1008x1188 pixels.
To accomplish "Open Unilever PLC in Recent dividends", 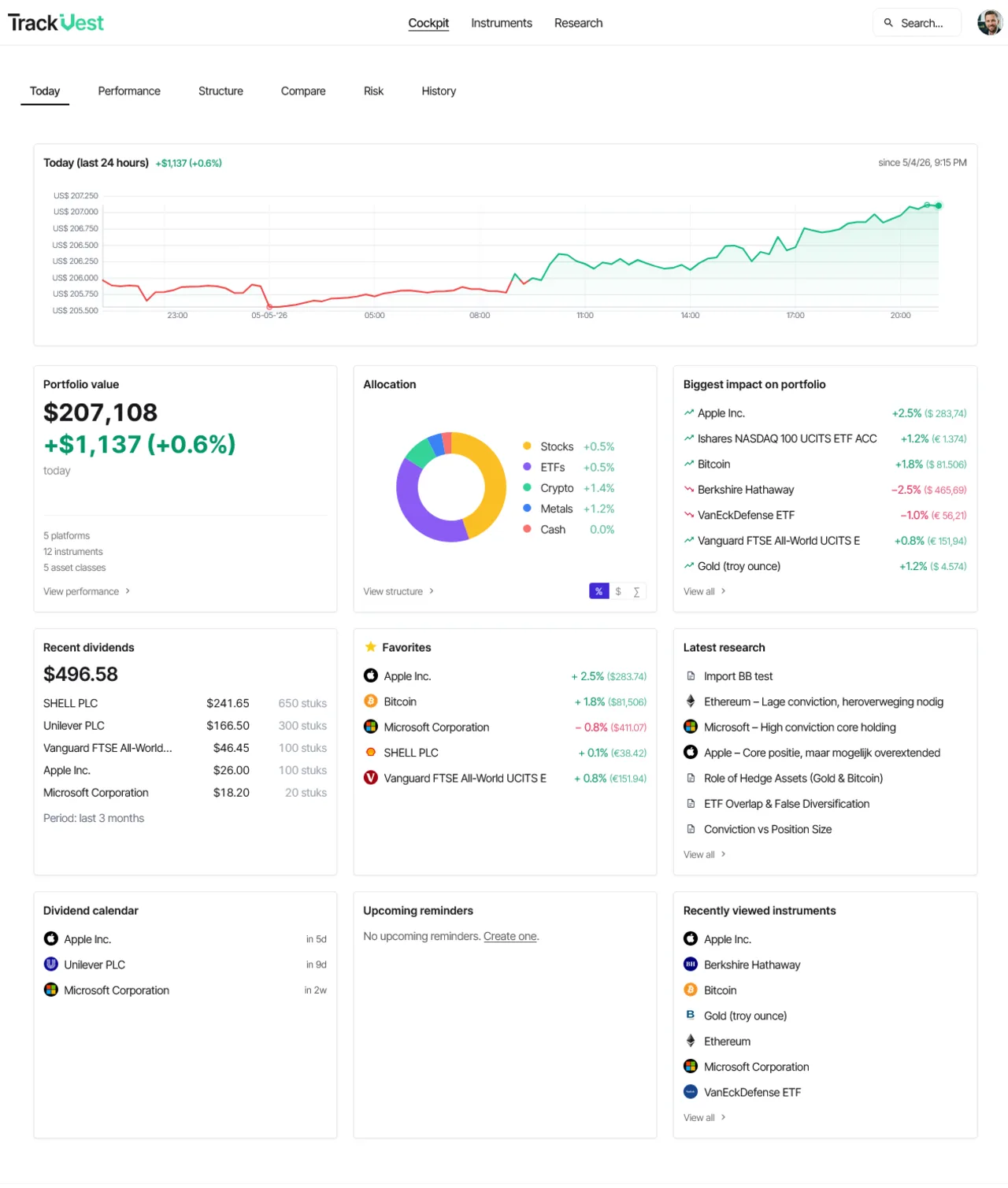I will (185, 726).
